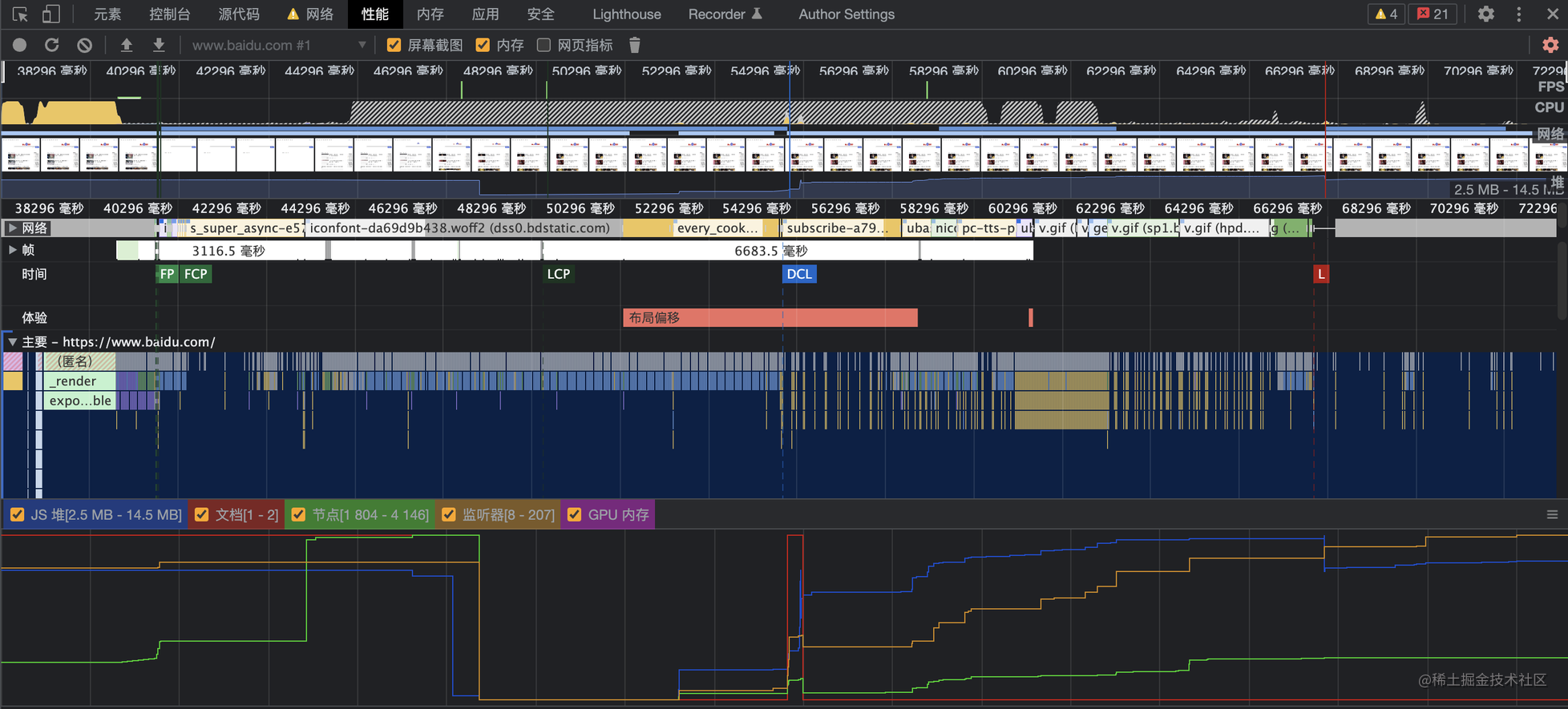Viewport: 1568px width, 709px height.
Task: Clear the performance recording
Action: (85, 46)
